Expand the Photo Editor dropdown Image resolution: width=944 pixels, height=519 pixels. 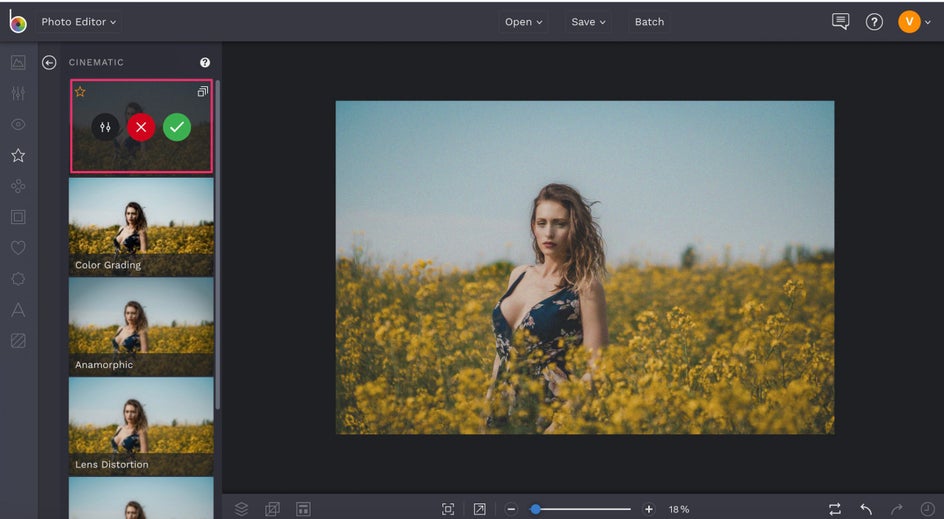coord(79,22)
